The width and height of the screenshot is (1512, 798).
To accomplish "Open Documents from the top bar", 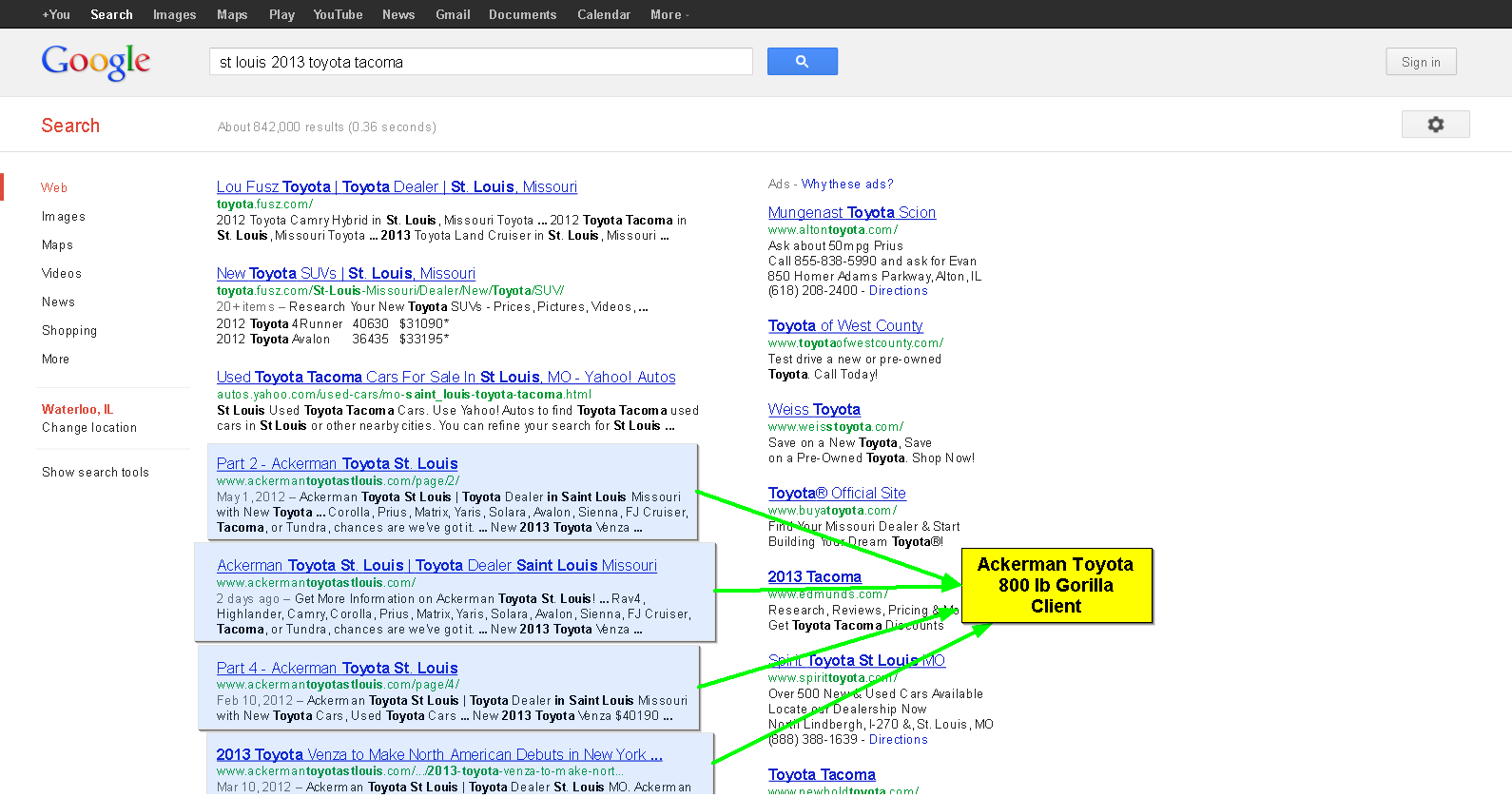I will [522, 14].
